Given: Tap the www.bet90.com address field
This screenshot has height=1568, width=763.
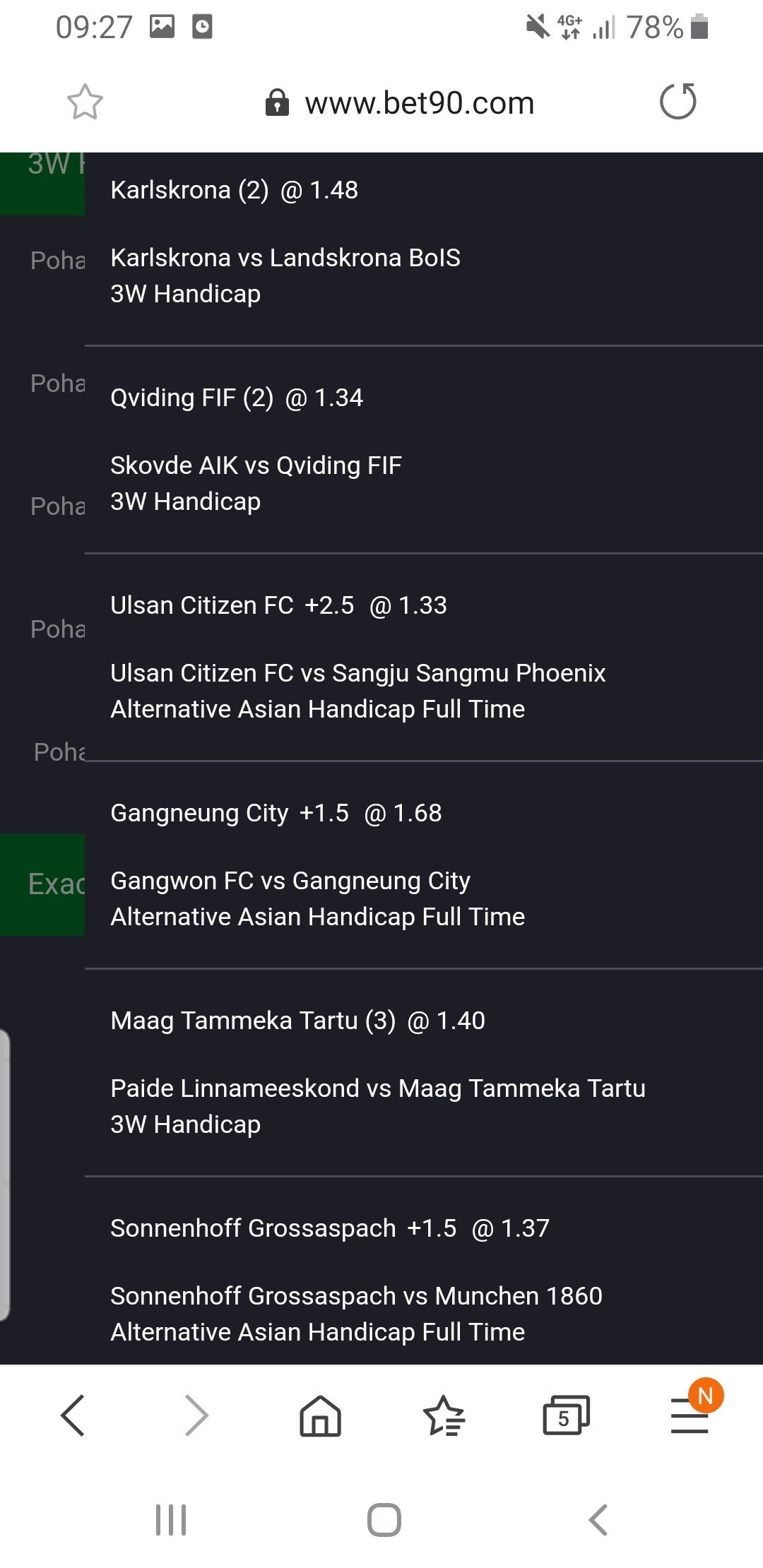Looking at the screenshot, I should pos(419,103).
